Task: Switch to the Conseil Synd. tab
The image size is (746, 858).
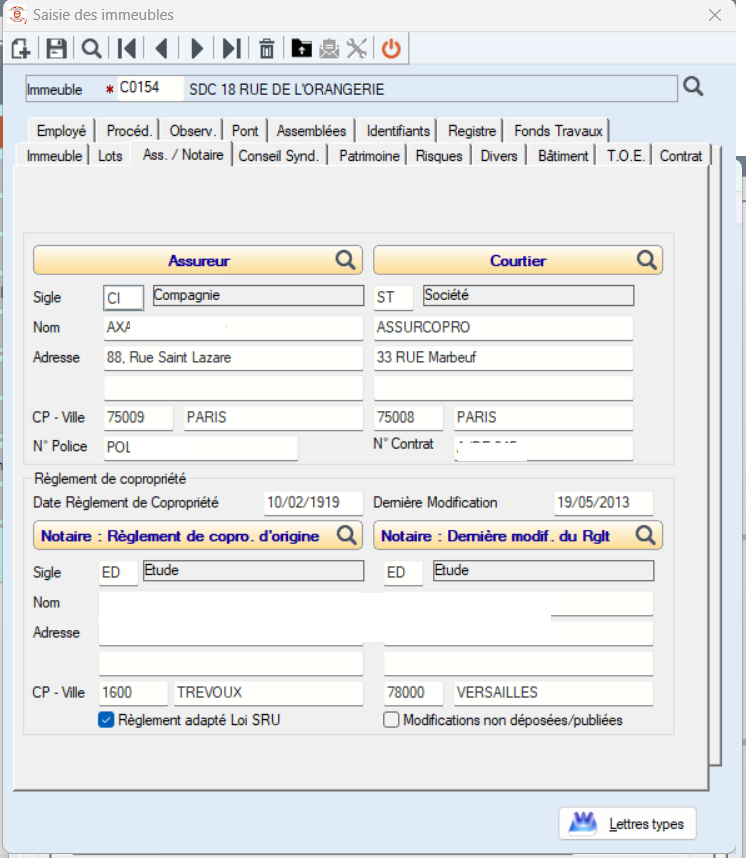Action: click(x=279, y=156)
